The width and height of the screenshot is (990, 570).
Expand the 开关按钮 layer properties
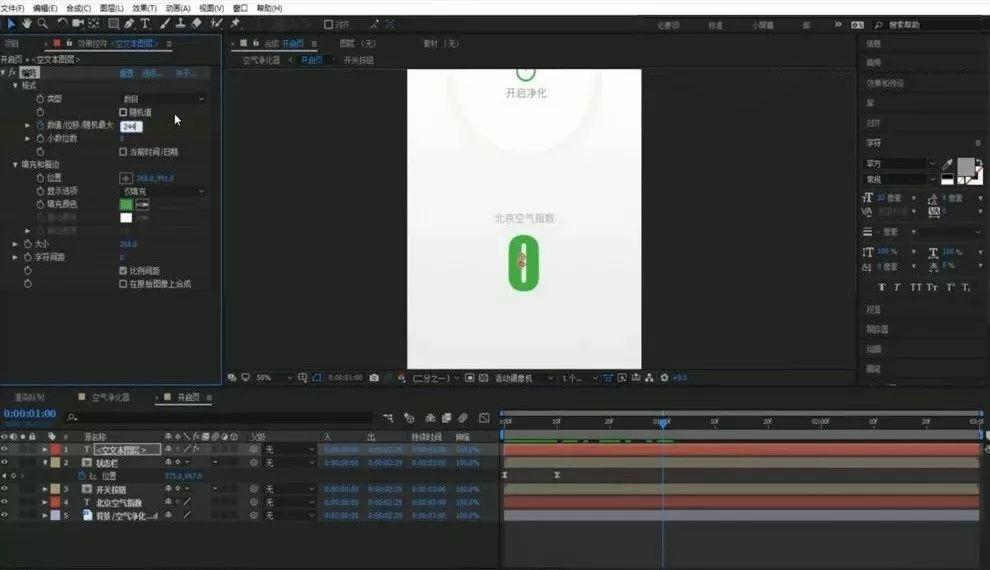coord(45,489)
